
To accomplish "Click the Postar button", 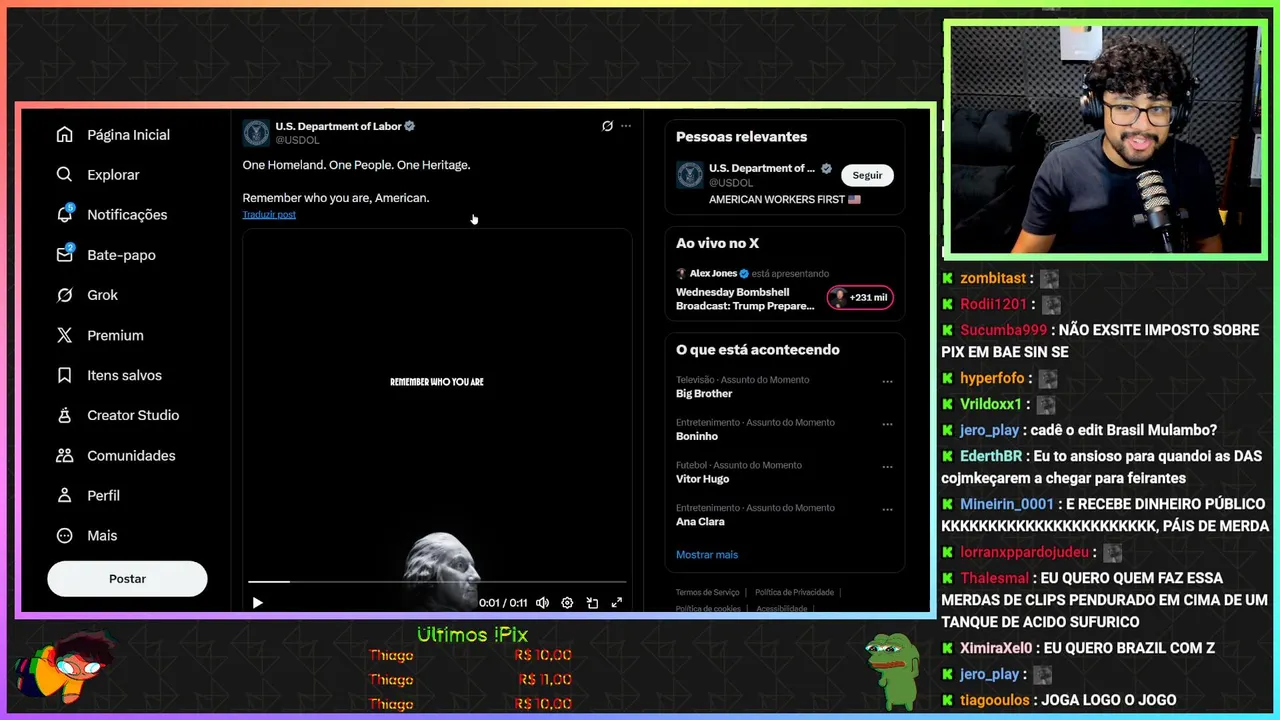I will (127, 578).
